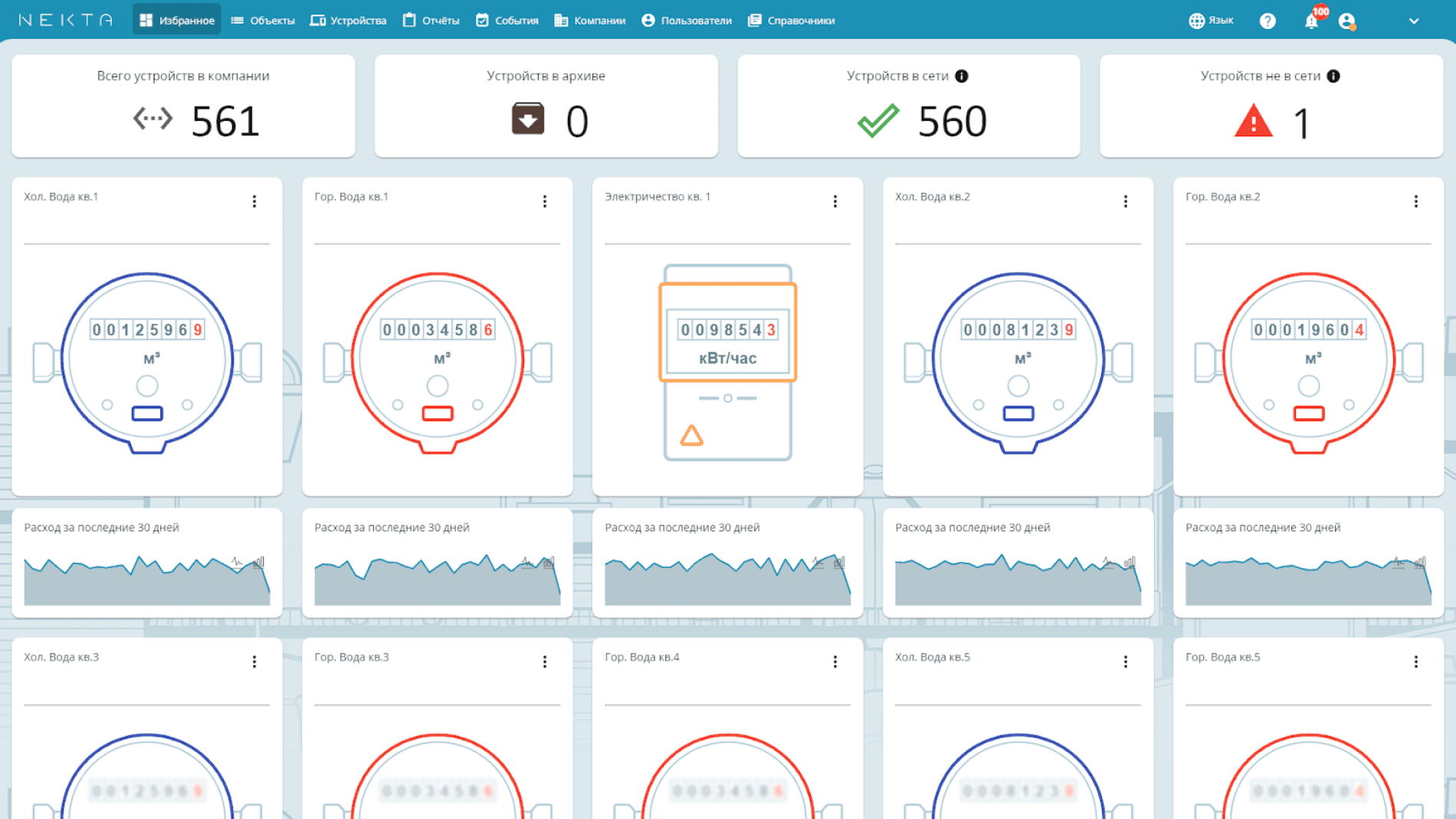Switch to line chart under Хол. Вода кв.1
The width and height of the screenshot is (1456, 819).
(237, 562)
